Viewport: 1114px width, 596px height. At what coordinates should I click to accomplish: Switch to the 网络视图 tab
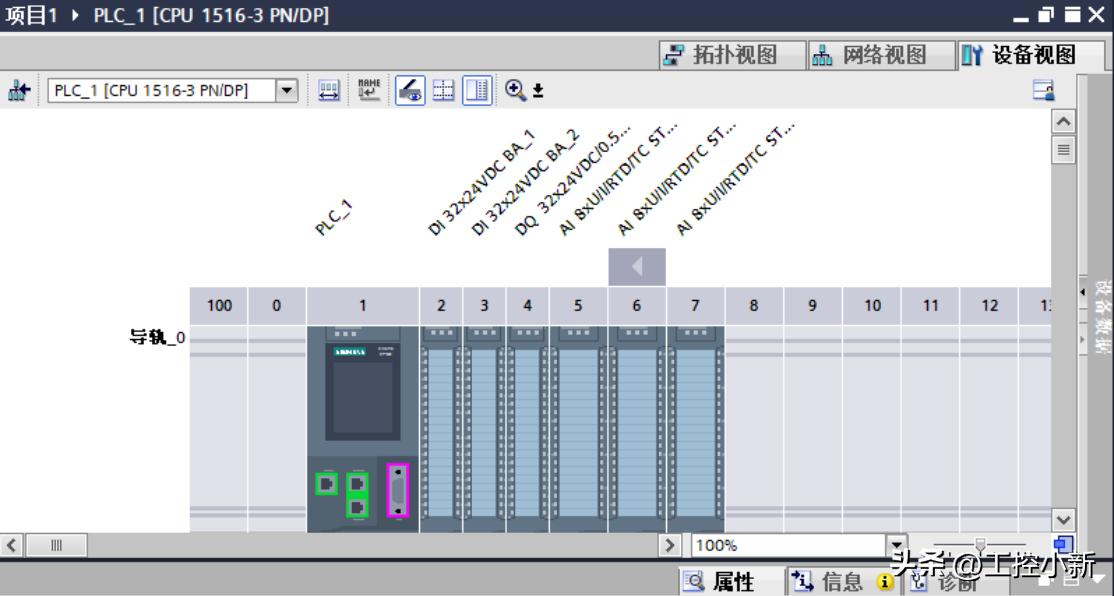pyautogui.click(x=881, y=55)
